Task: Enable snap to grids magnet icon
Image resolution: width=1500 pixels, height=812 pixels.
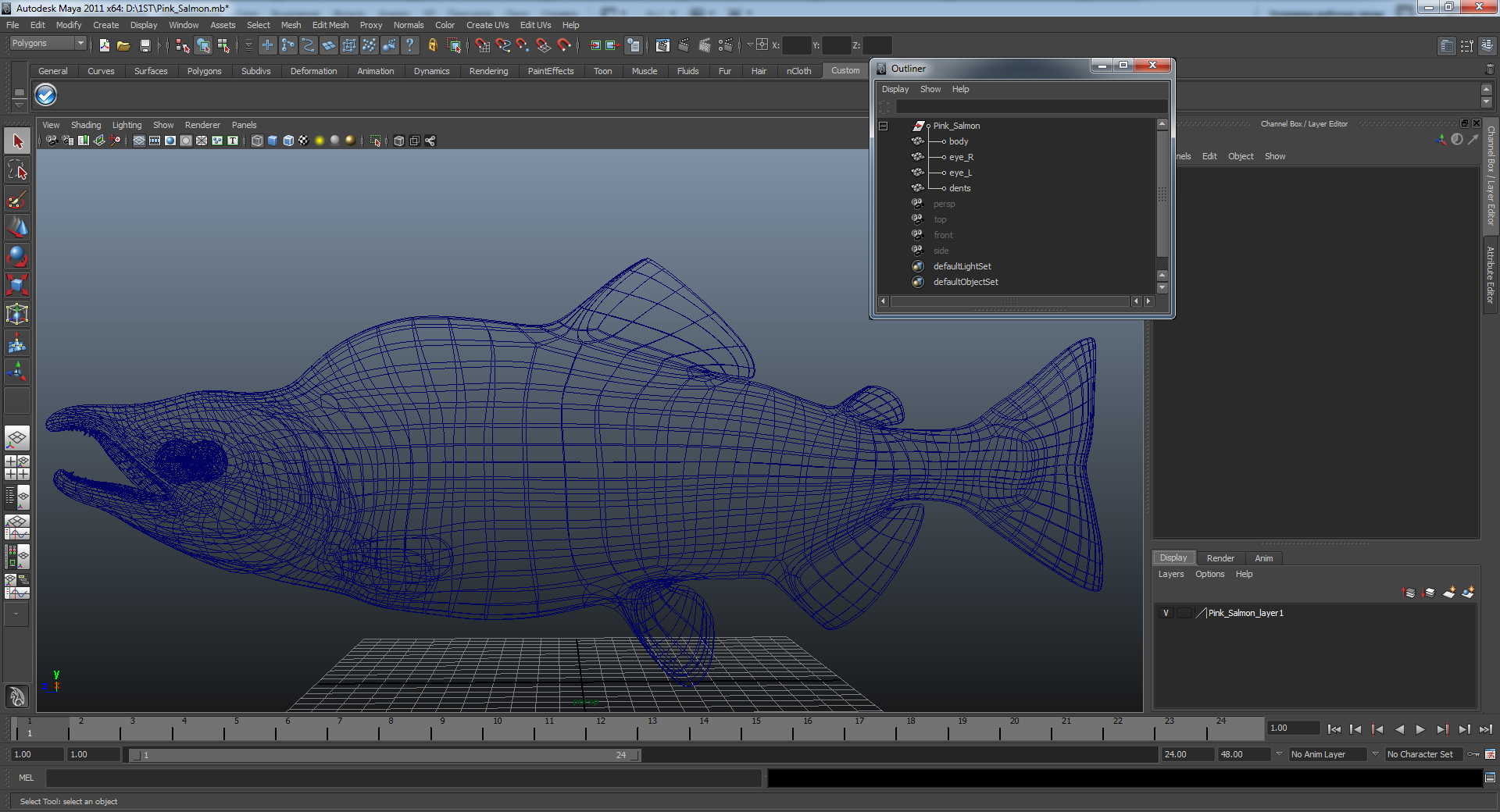Action: (x=483, y=45)
